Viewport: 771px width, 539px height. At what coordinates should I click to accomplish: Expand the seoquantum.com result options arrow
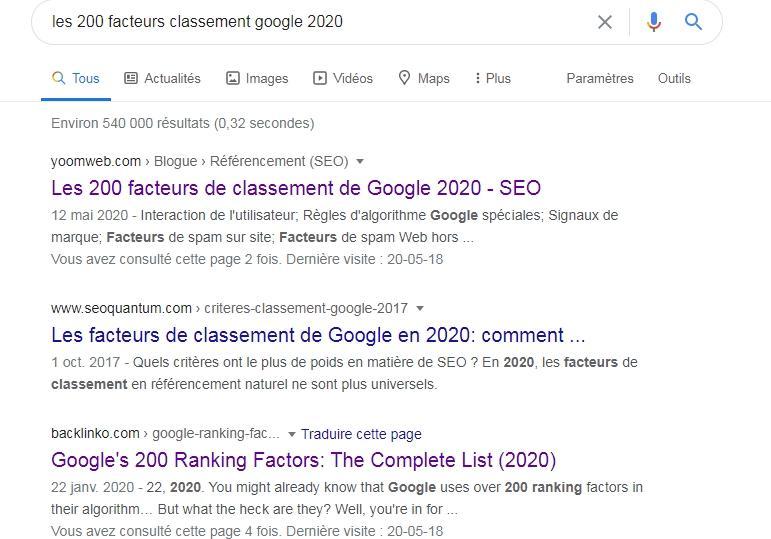(x=420, y=308)
